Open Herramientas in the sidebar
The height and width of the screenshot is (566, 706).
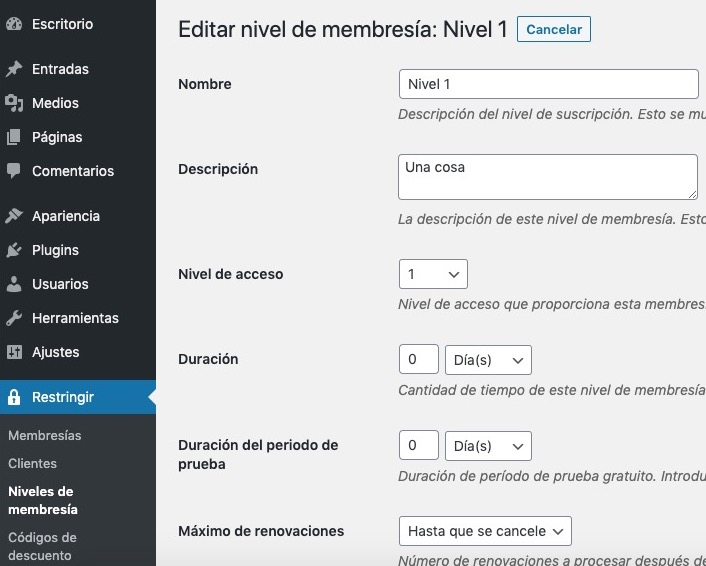click(78, 318)
